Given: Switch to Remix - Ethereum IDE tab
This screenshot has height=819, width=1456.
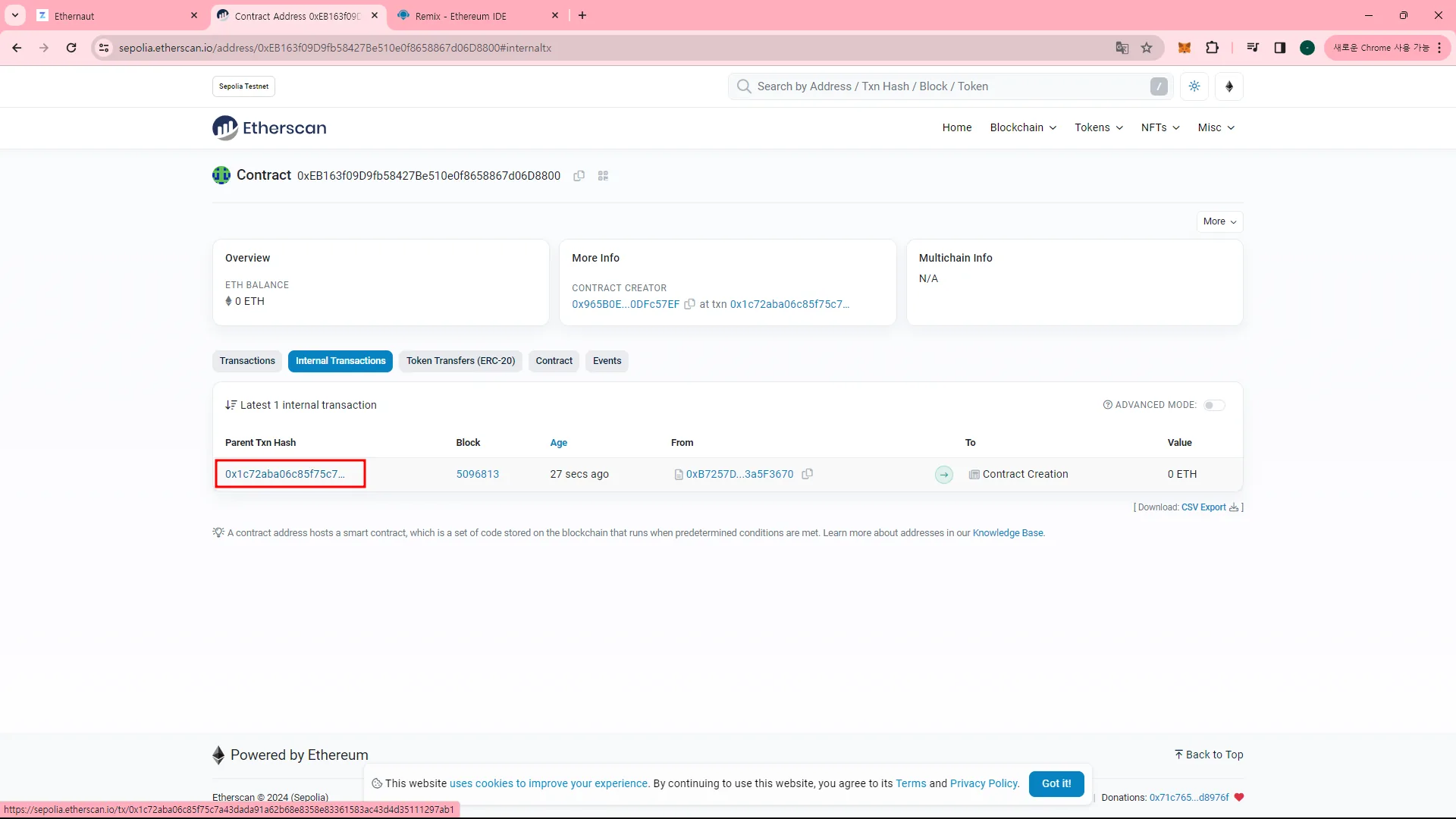Looking at the screenshot, I should pos(478,15).
